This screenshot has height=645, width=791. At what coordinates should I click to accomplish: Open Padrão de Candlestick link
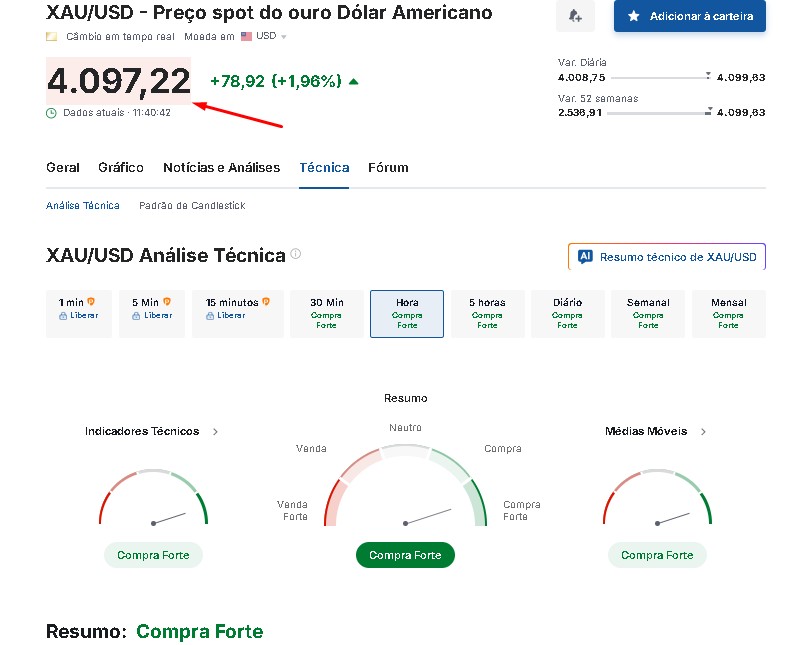[x=192, y=205]
